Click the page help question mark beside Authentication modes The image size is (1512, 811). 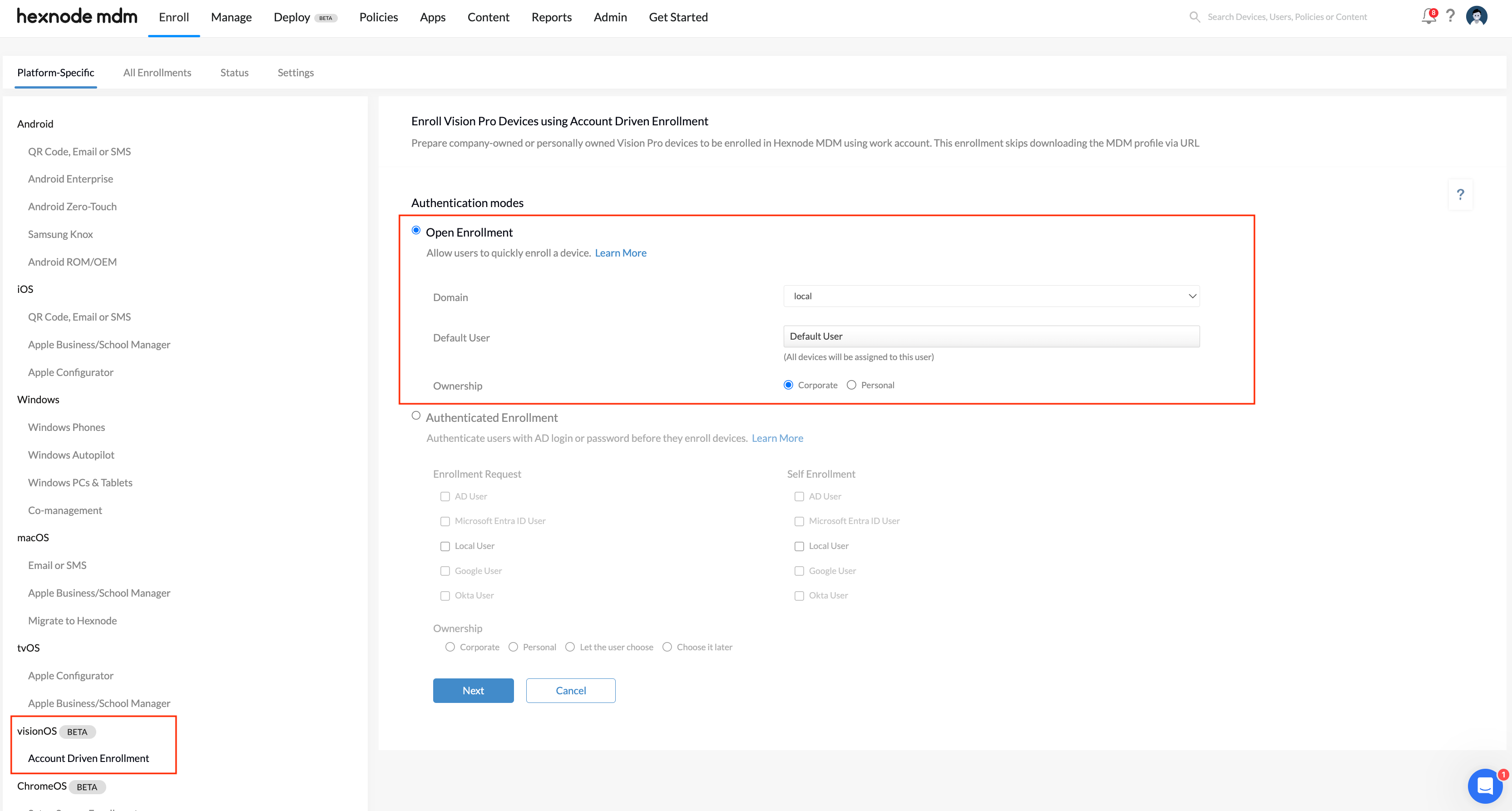[x=1460, y=194]
